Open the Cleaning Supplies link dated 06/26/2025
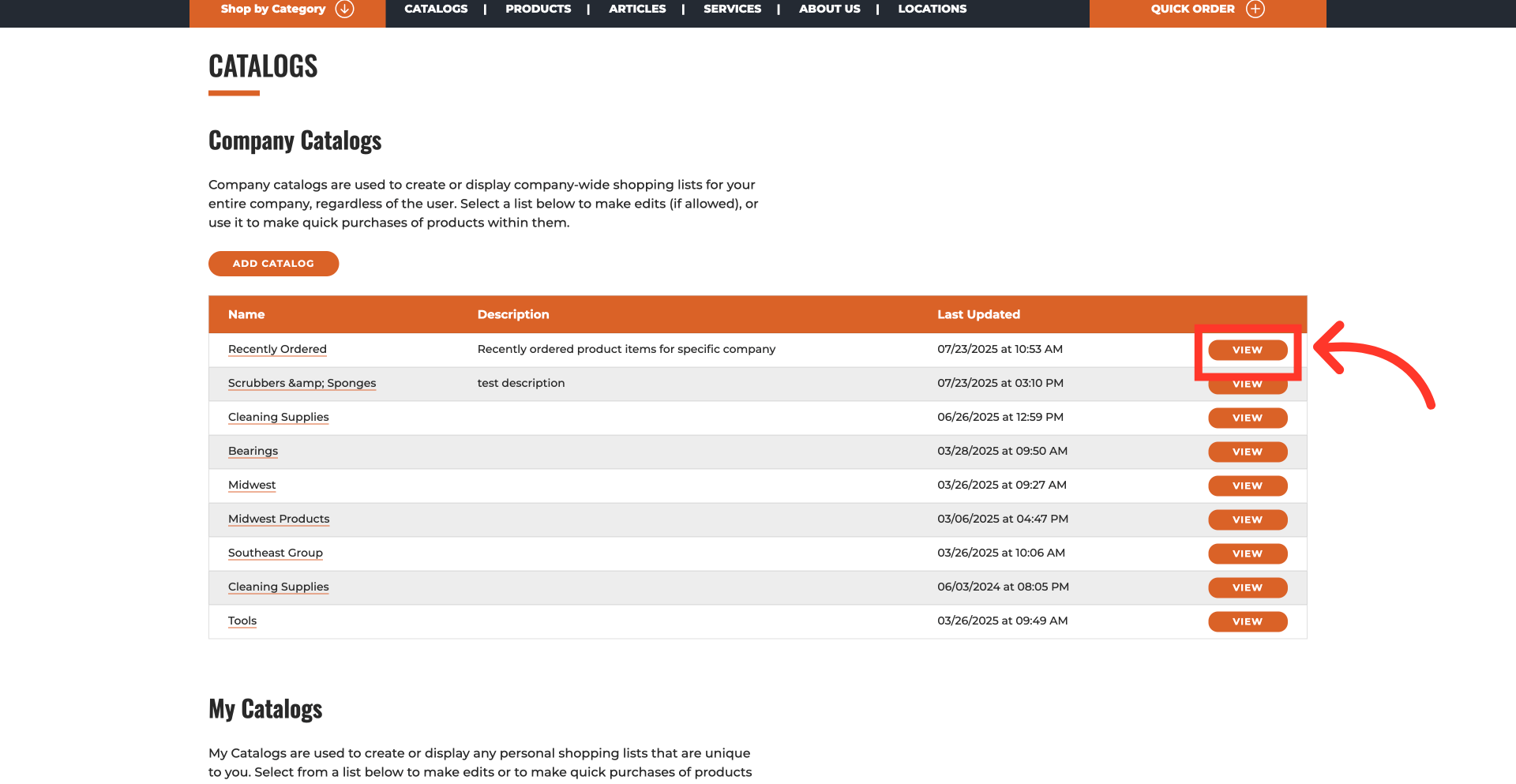This screenshot has width=1516, height=784. pyautogui.click(x=278, y=417)
